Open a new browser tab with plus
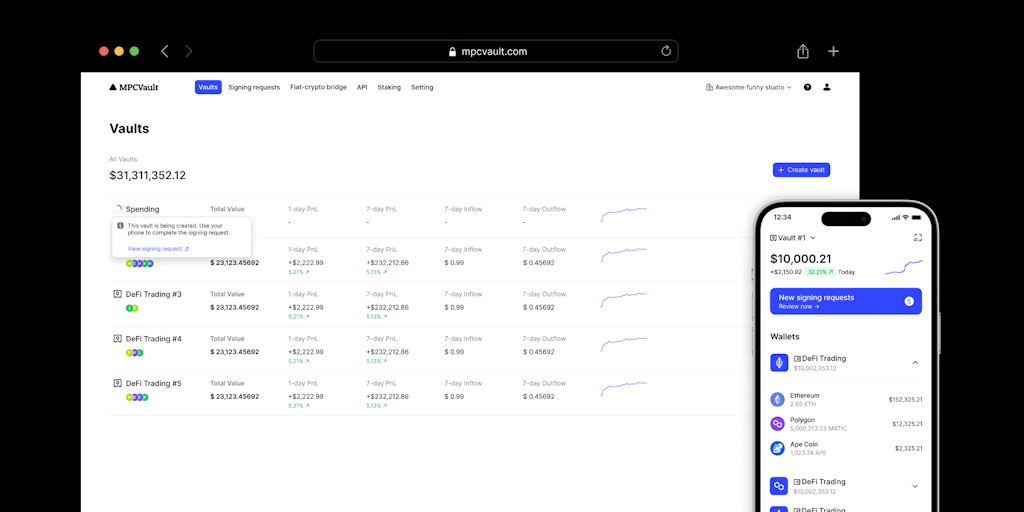Image resolution: width=1024 pixels, height=512 pixels. click(833, 51)
